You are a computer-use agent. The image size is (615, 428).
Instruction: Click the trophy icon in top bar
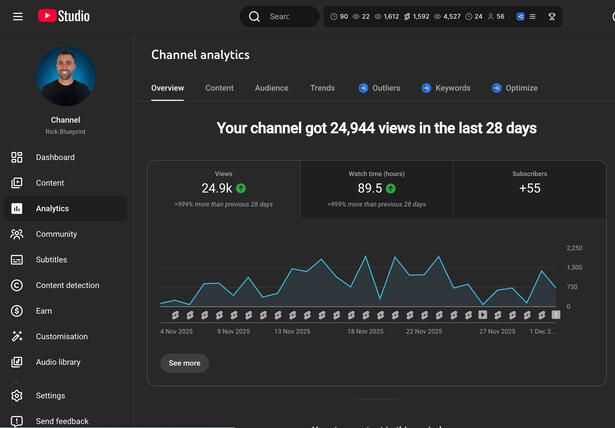(551, 17)
